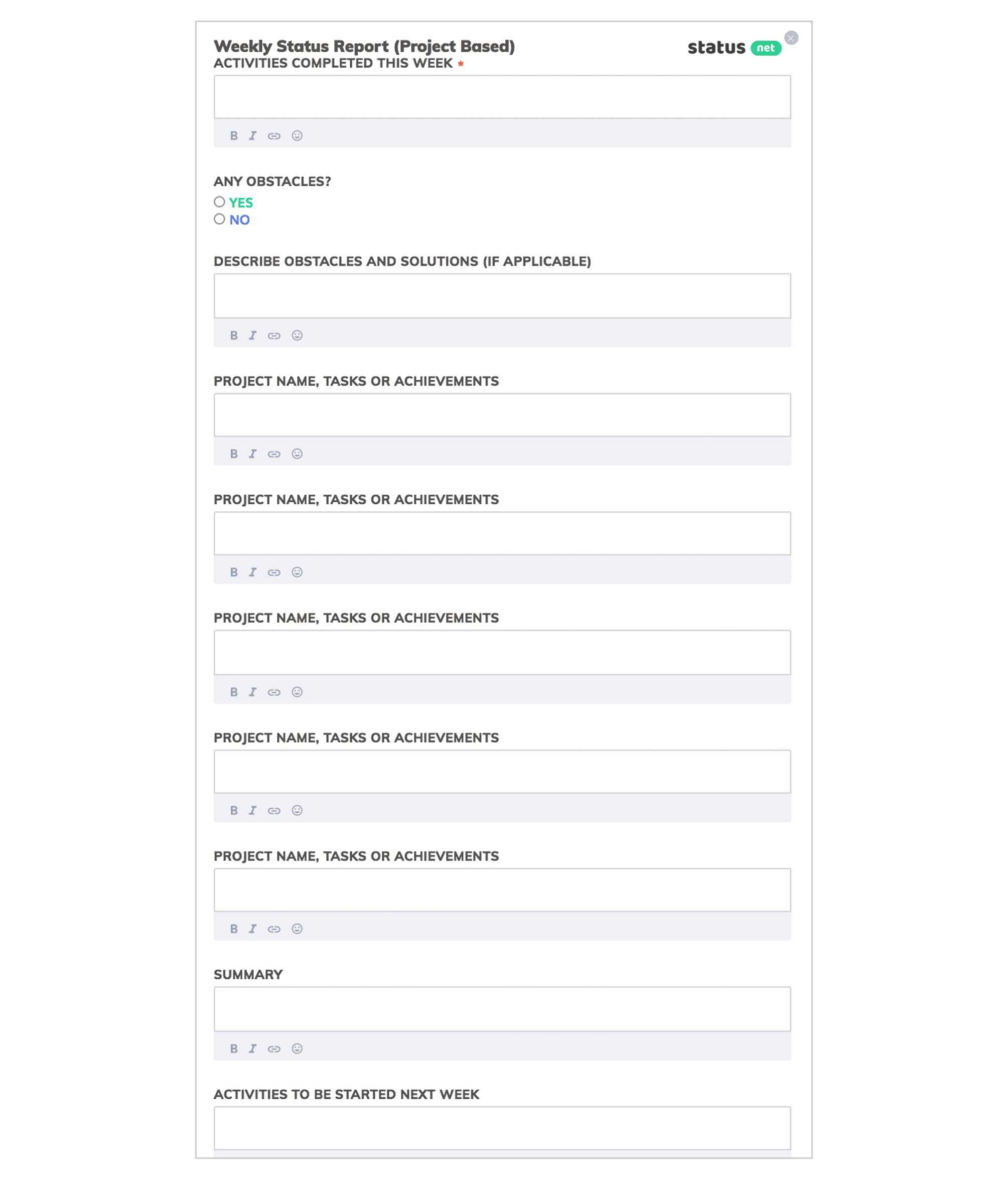This screenshot has width=1008, height=1179.
Task: Click the Describe Obstacles and Solutions field
Action: pyautogui.click(x=502, y=296)
